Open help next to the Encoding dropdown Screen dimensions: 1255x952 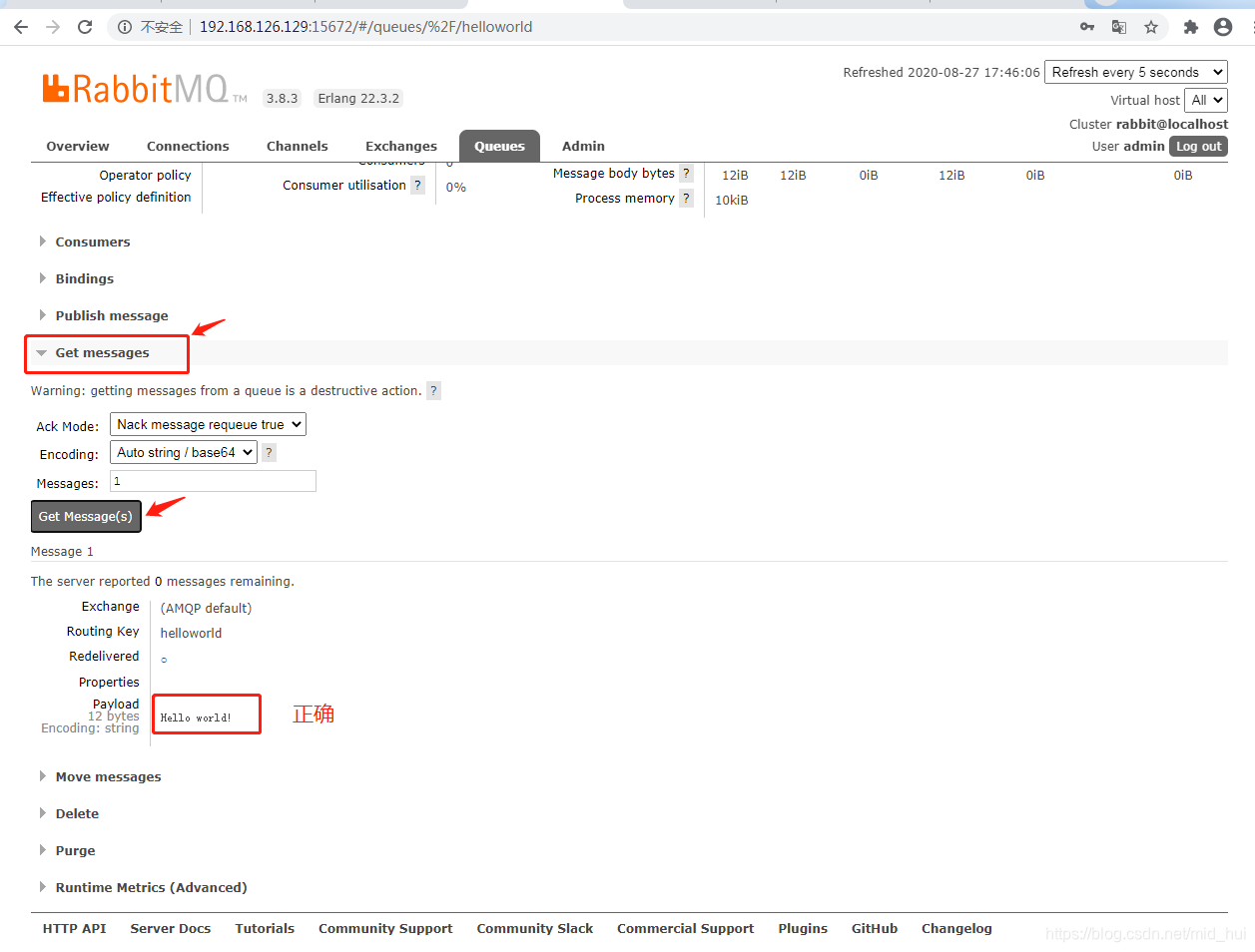click(x=269, y=452)
